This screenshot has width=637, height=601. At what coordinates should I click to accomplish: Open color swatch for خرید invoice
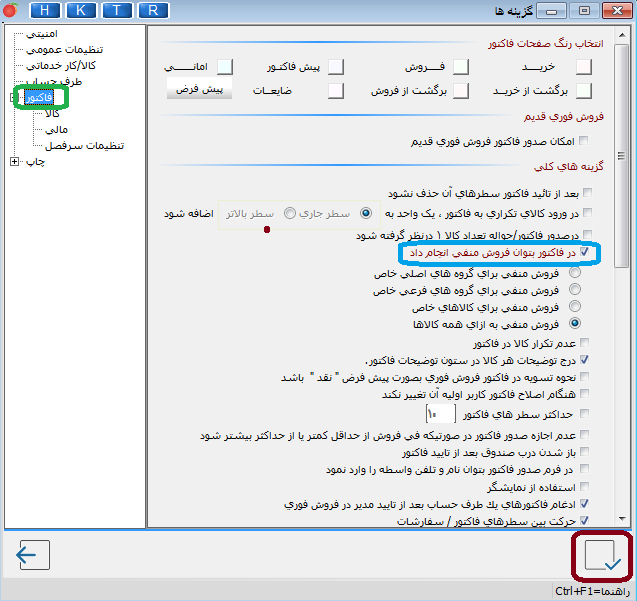[x=584, y=67]
